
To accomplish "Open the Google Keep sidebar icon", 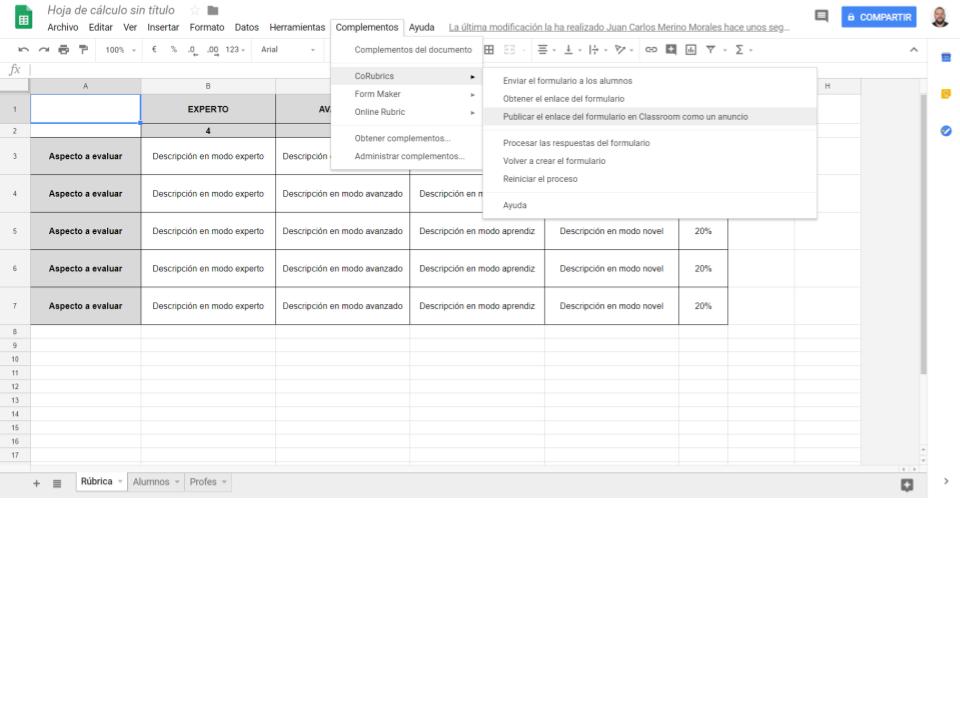I will click(946, 94).
